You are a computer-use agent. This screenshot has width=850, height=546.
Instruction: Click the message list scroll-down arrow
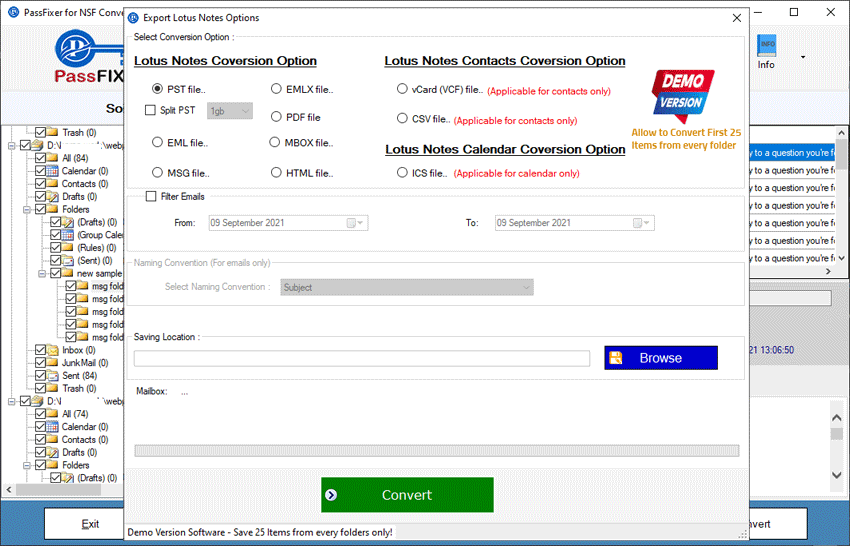click(x=841, y=259)
